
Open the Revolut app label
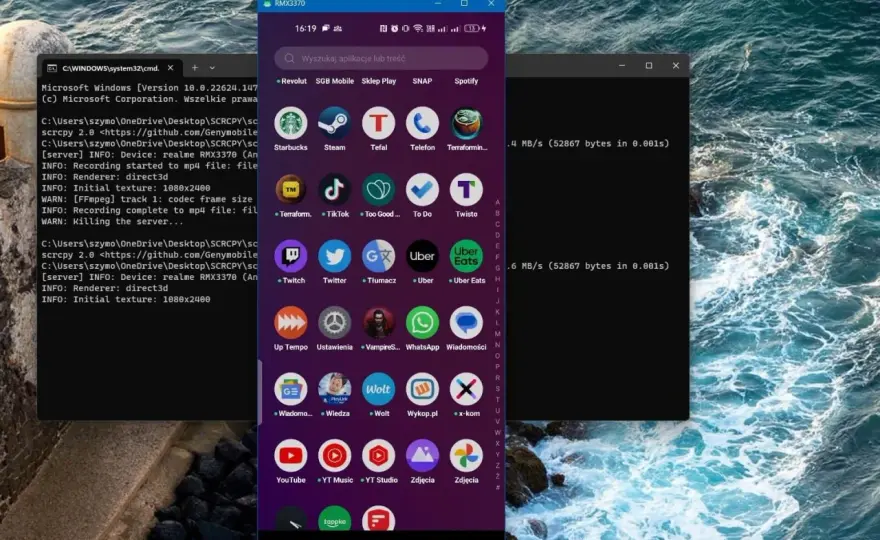(x=292, y=81)
